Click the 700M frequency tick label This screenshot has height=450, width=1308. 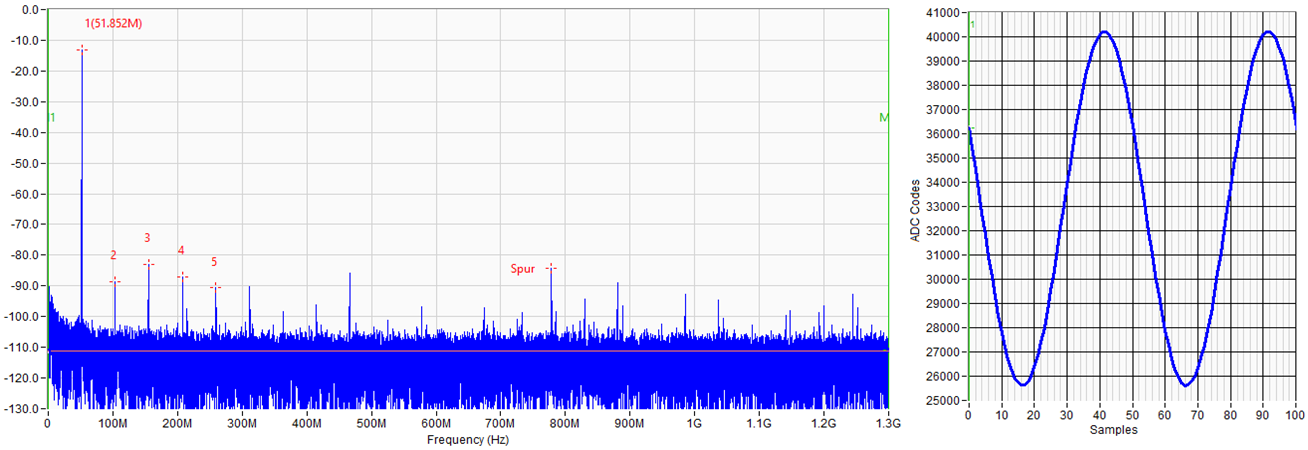click(500, 424)
